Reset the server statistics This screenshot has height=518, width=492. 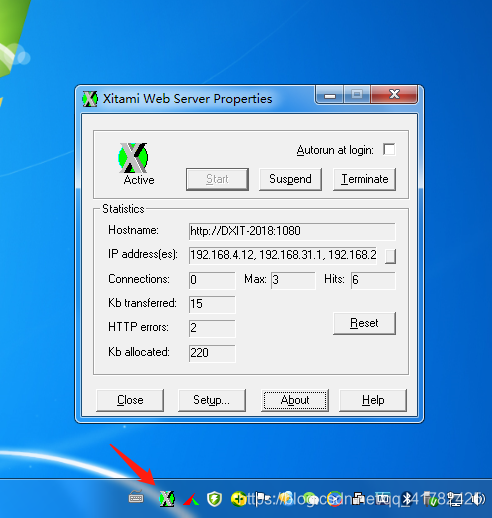coord(365,323)
